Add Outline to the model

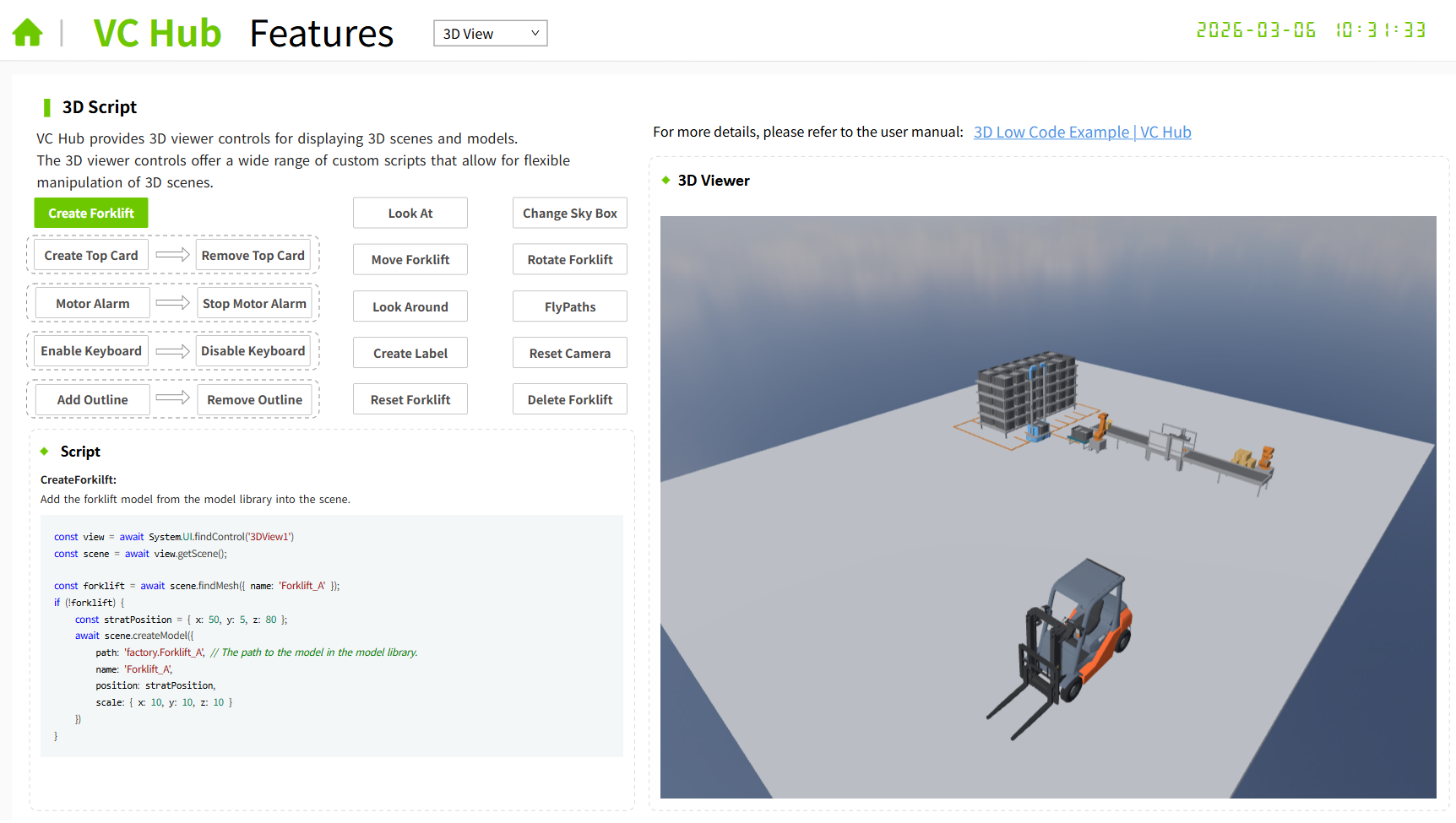[x=93, y=400]
